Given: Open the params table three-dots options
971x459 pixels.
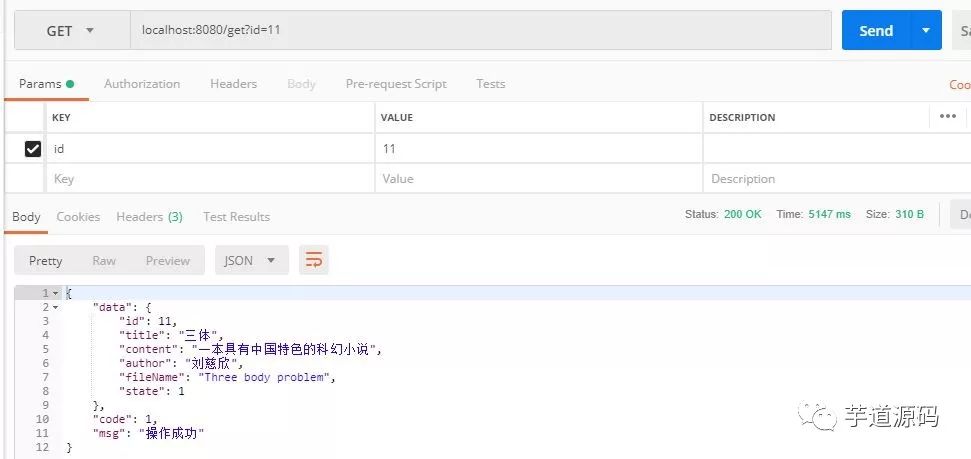Looking at the screenshot, I should [947, 116].
